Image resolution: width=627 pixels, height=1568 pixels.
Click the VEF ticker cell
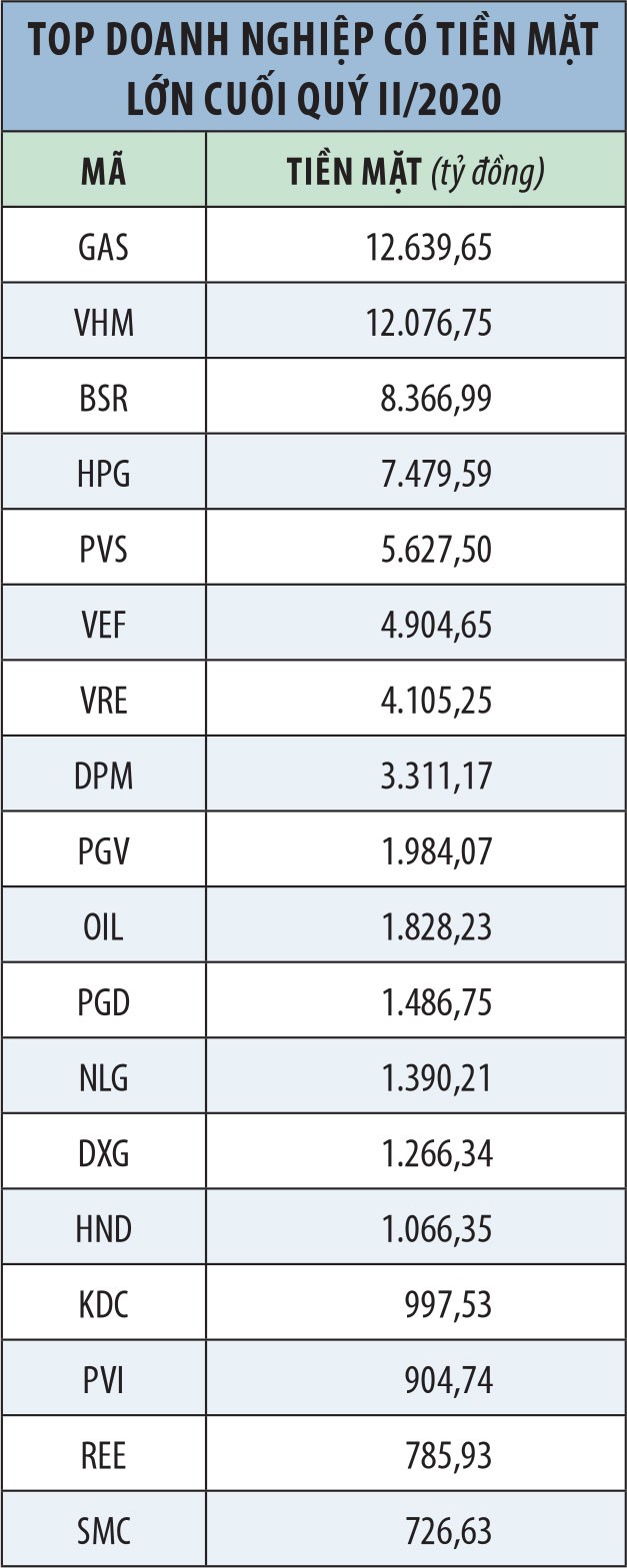(104, 626)
